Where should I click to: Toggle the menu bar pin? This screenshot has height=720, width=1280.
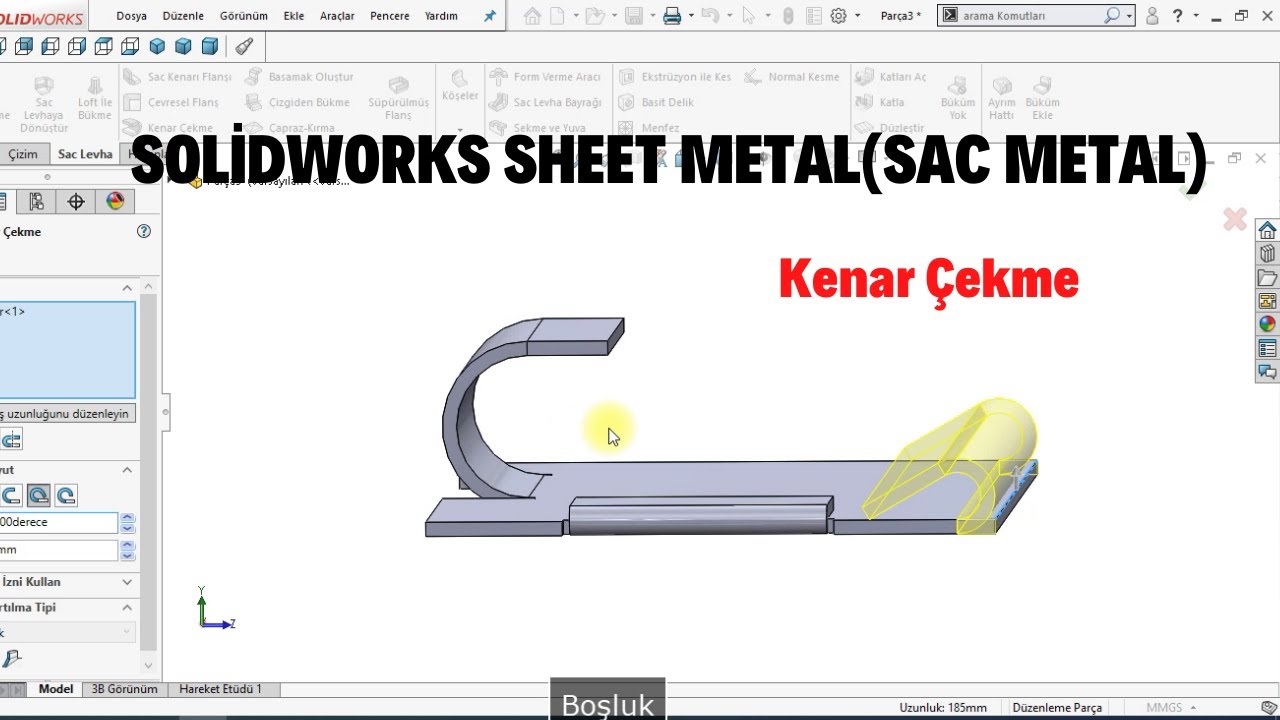point(489,16)
